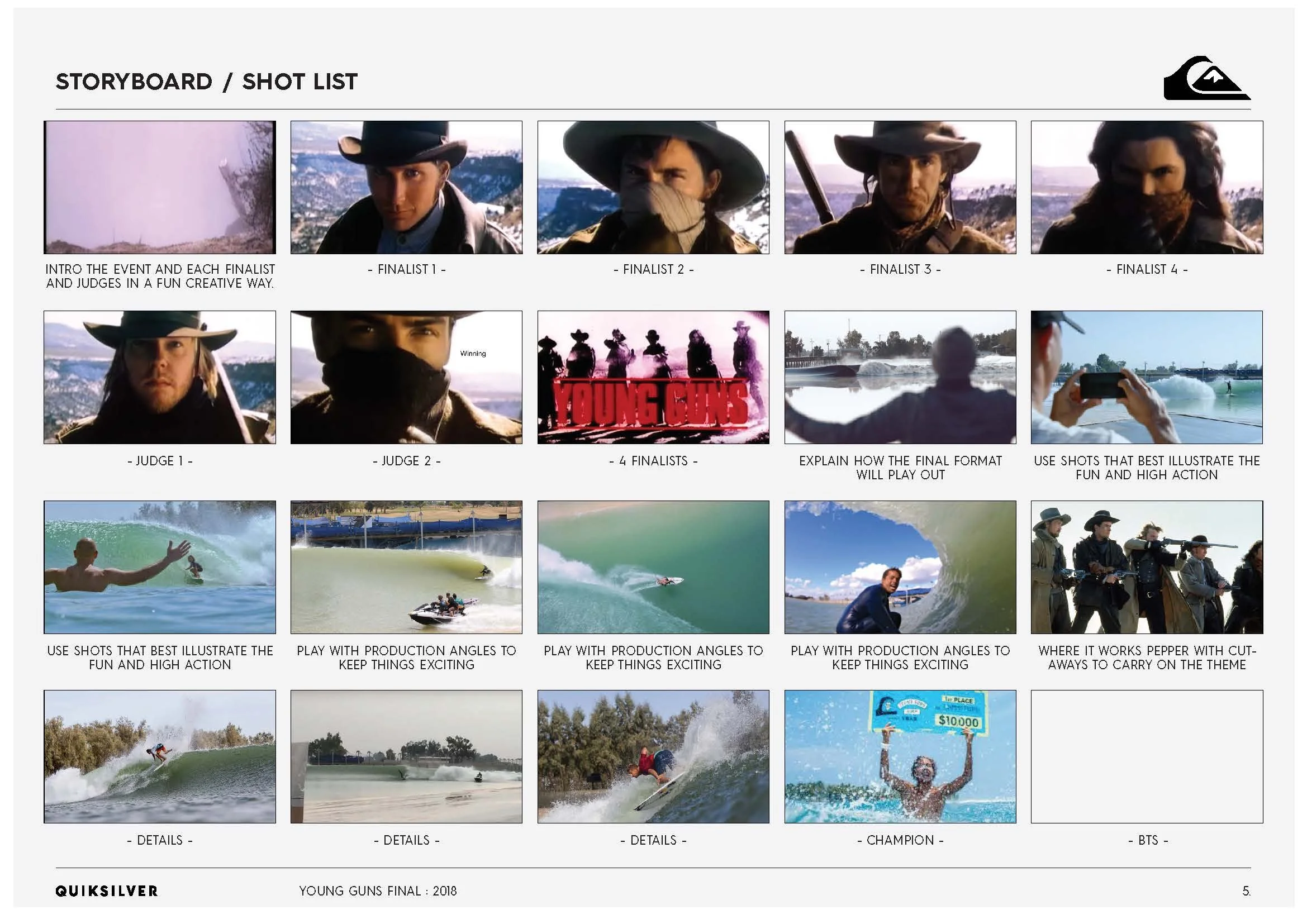Pick the "- FINALIST 4 -" label
The image size is (1307, 924).
(1147, 269)
